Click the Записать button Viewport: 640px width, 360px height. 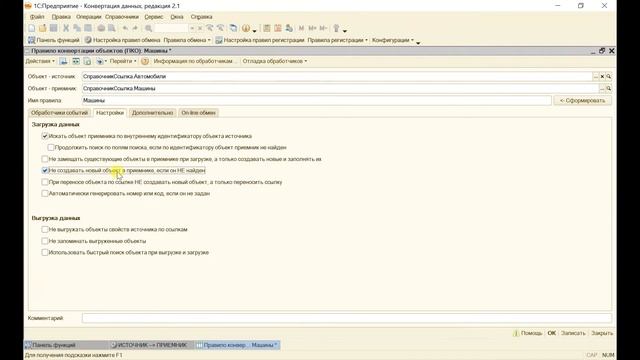click(x=573, y=333)
